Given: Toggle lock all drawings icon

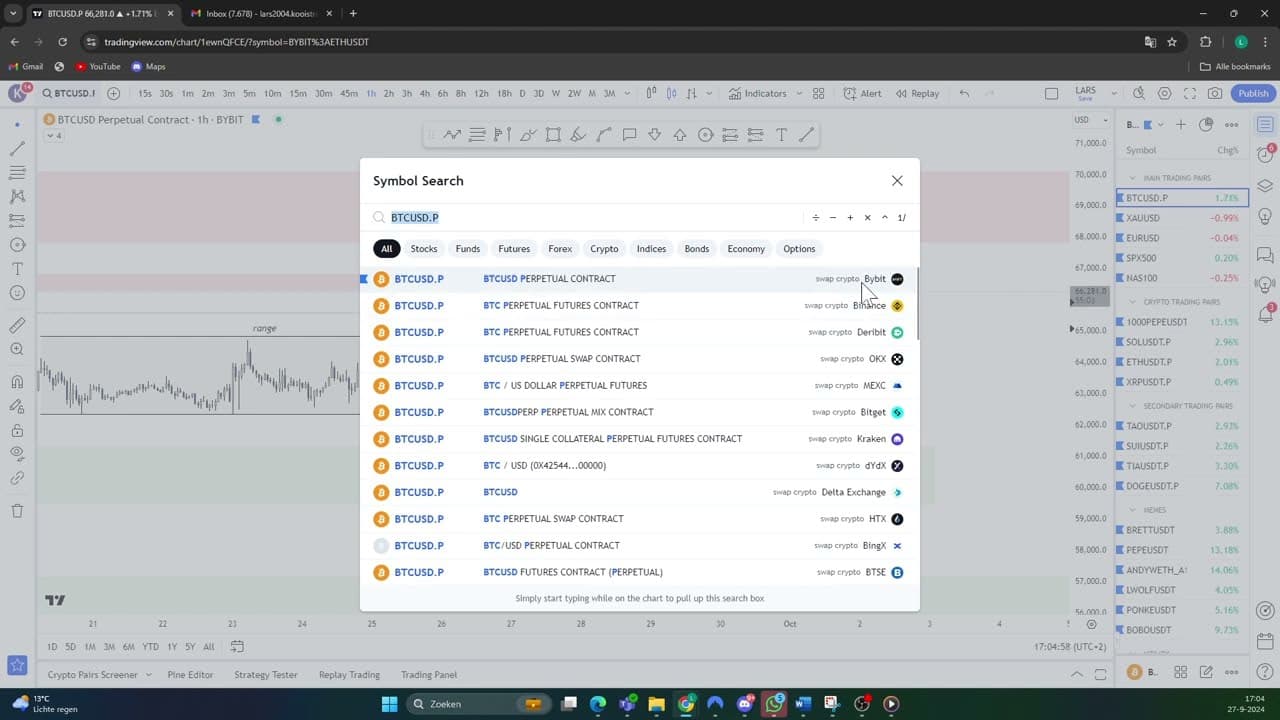Looking at the screenshot, I should click(x=17, y=430).
